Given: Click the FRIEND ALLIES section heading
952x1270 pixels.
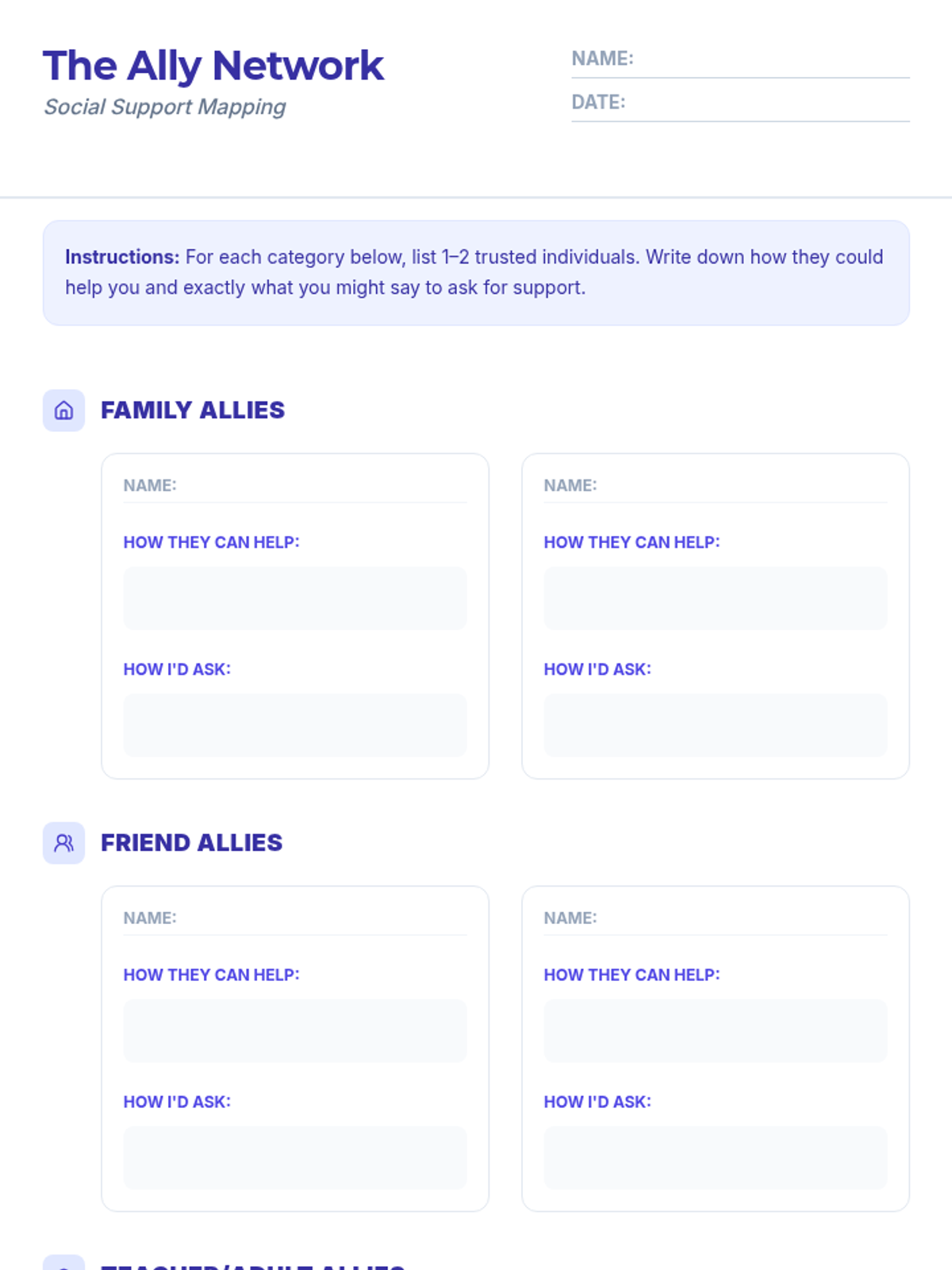Looking at the screenshot, I should 191,843.
